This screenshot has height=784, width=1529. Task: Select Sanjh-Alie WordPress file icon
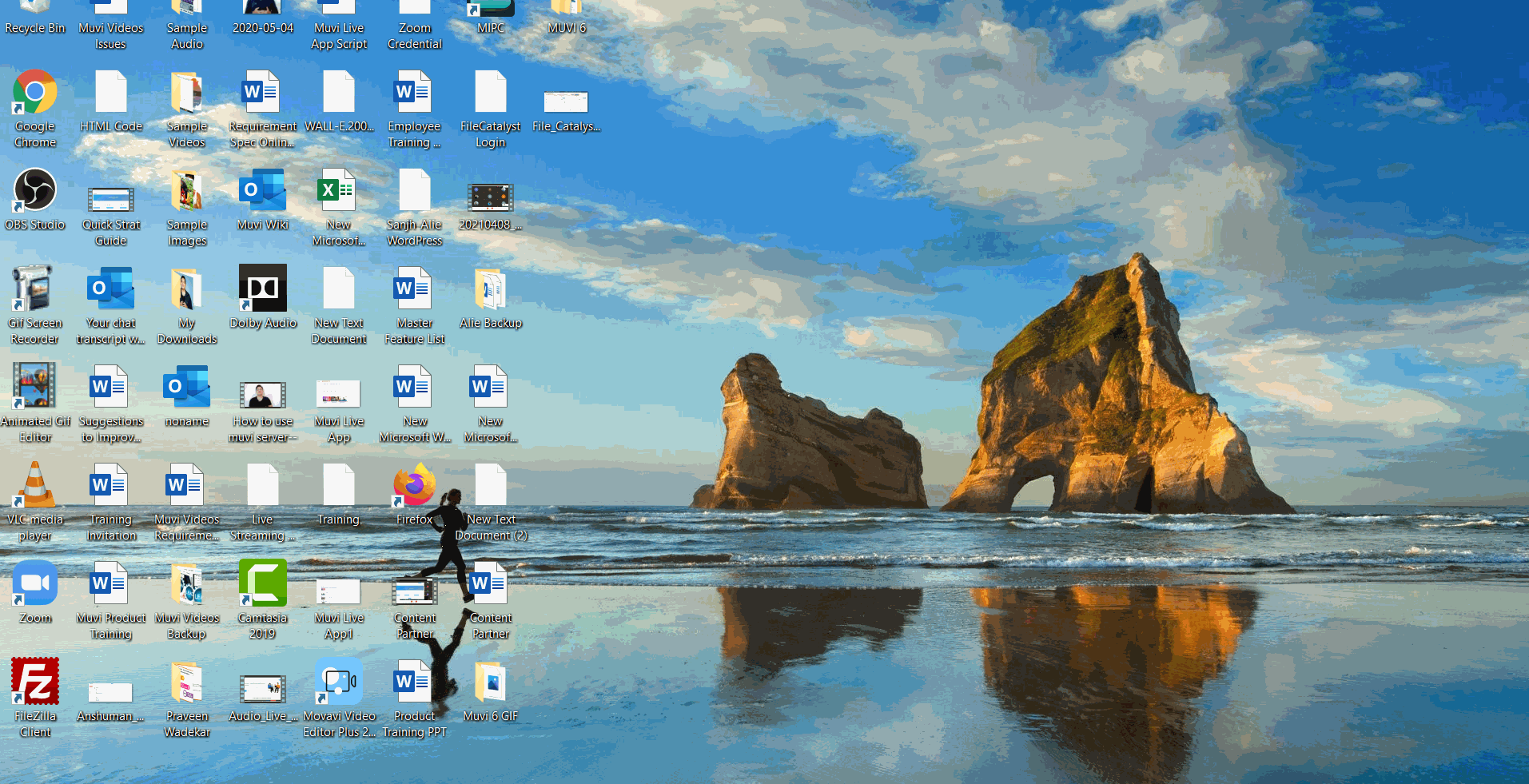point(415,207)
